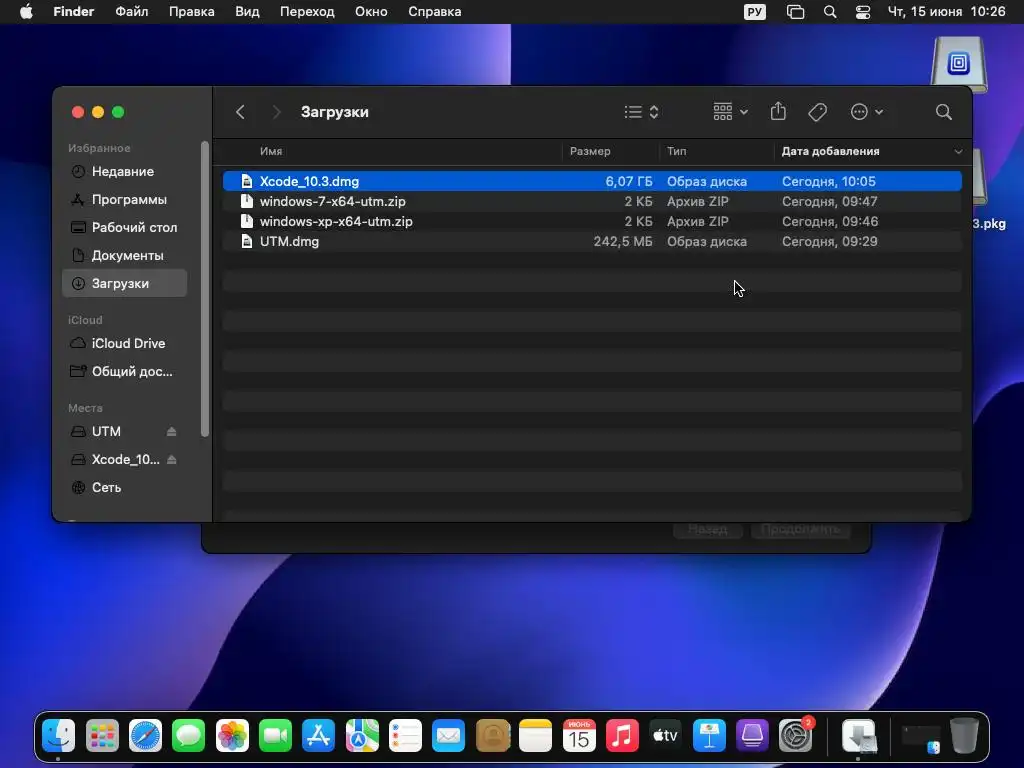Go forward in Finder navigation
Image resolution: width=1024 pixels, height=768 pixels.
click(276, 112)
